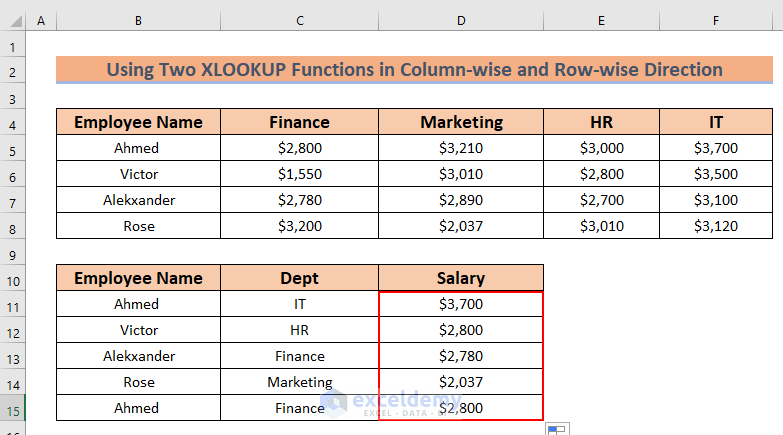Click the '$2,800' salary cell in row 12
This screenshot has height=435, width=783.
(x=461, y=330)
